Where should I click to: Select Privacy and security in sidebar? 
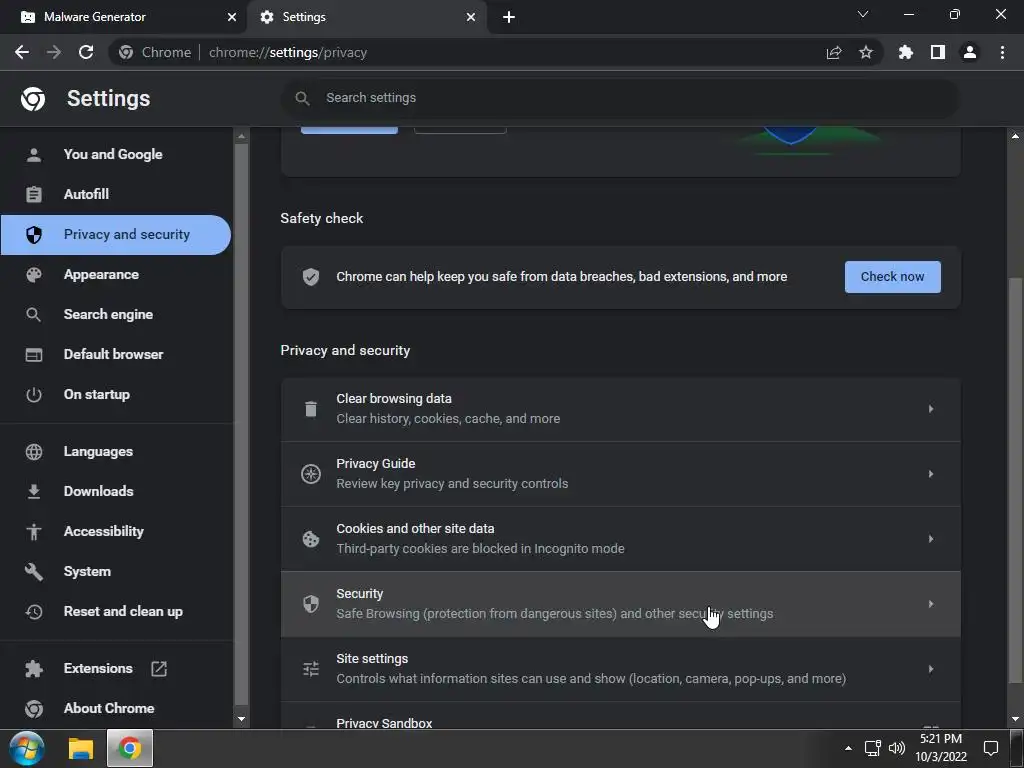tap(116, 235)
